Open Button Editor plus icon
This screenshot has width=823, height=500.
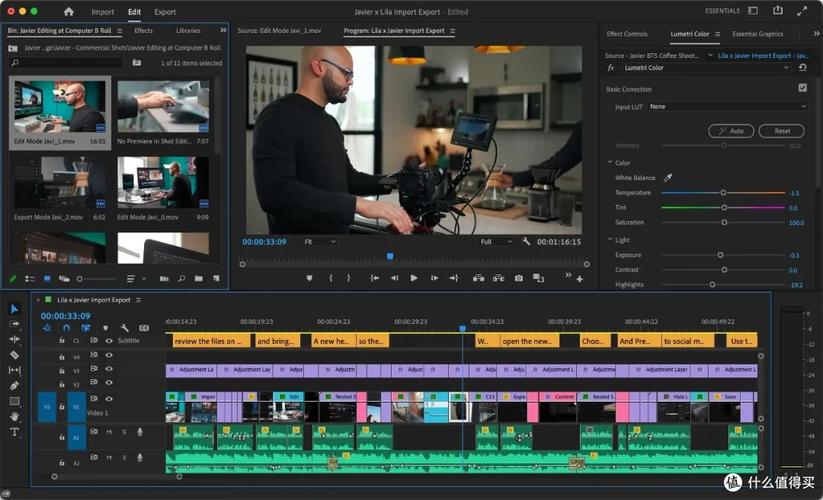[x=579, y=279]
